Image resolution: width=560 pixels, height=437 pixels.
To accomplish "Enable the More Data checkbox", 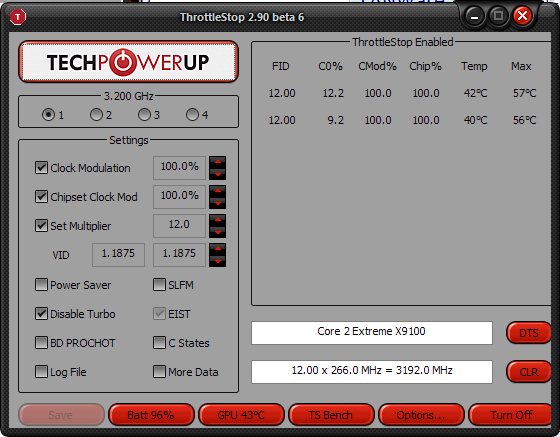I will pyautogui.click(x=159, y=371).
